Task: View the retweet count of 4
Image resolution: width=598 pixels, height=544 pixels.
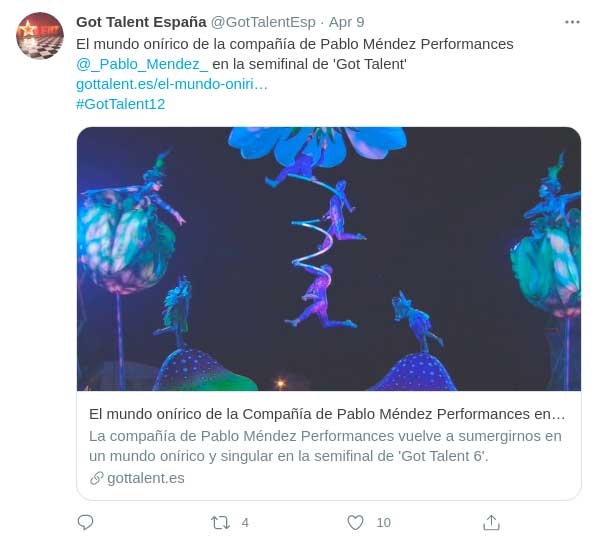Action: tap(245, 523)
